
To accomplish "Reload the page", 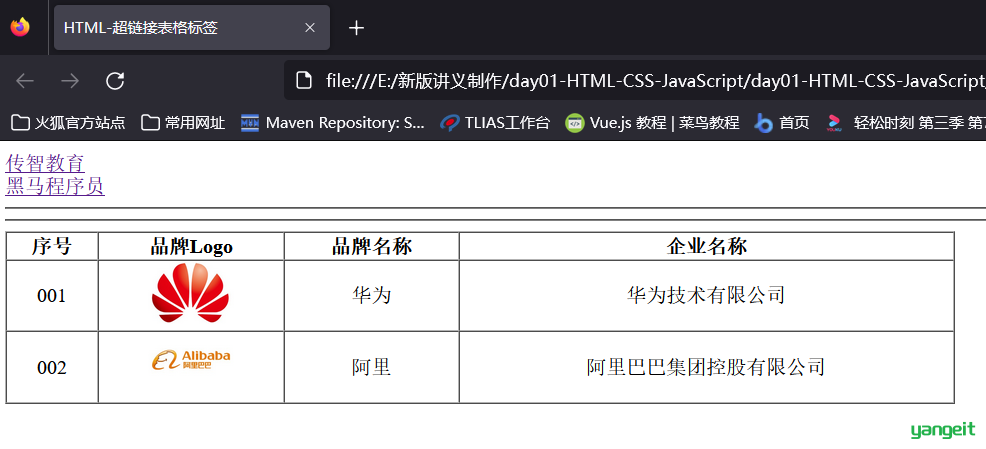I will click(x=115, y=81).
